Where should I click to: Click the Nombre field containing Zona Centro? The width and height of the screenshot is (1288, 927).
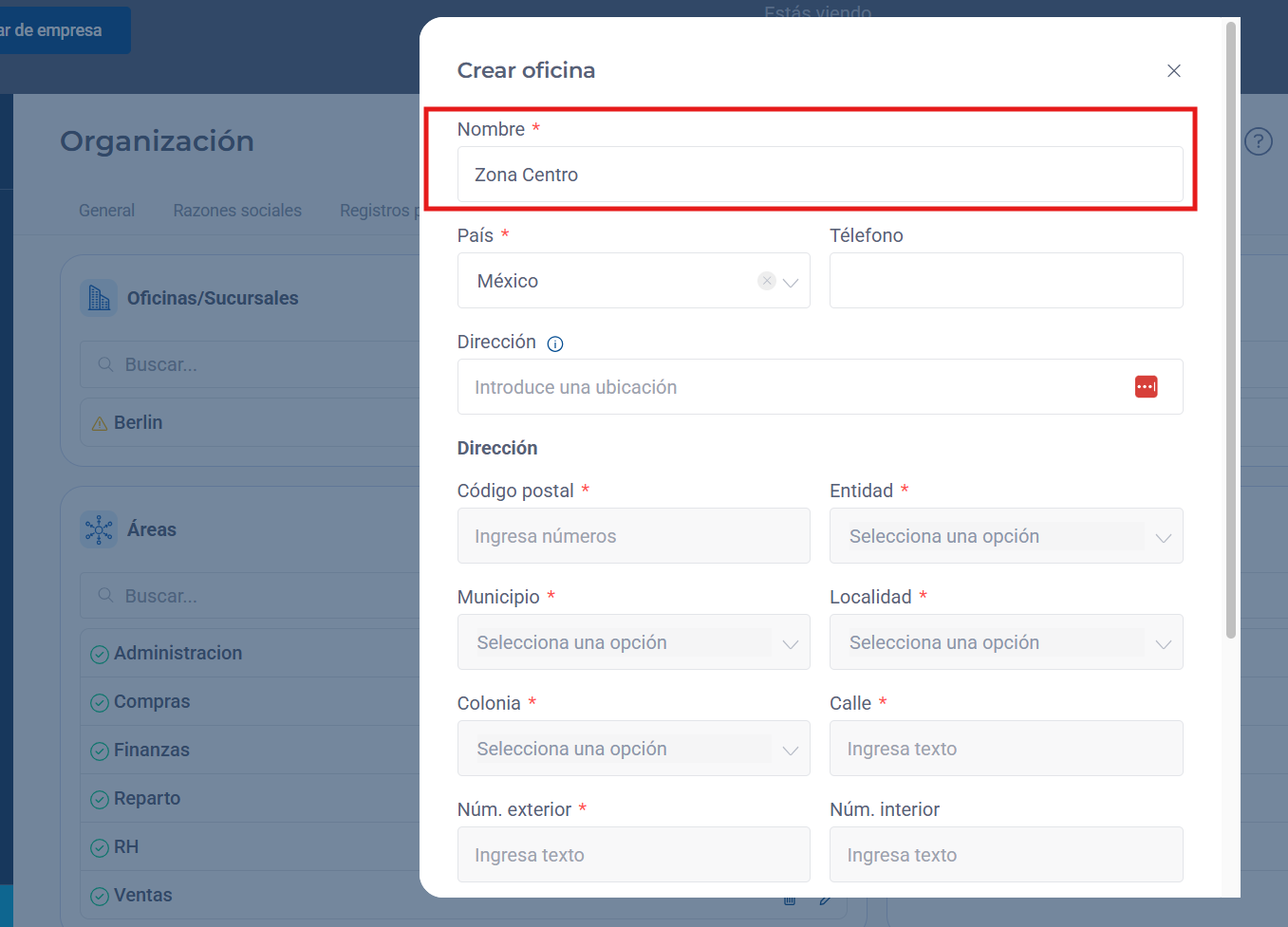(820, 175)
